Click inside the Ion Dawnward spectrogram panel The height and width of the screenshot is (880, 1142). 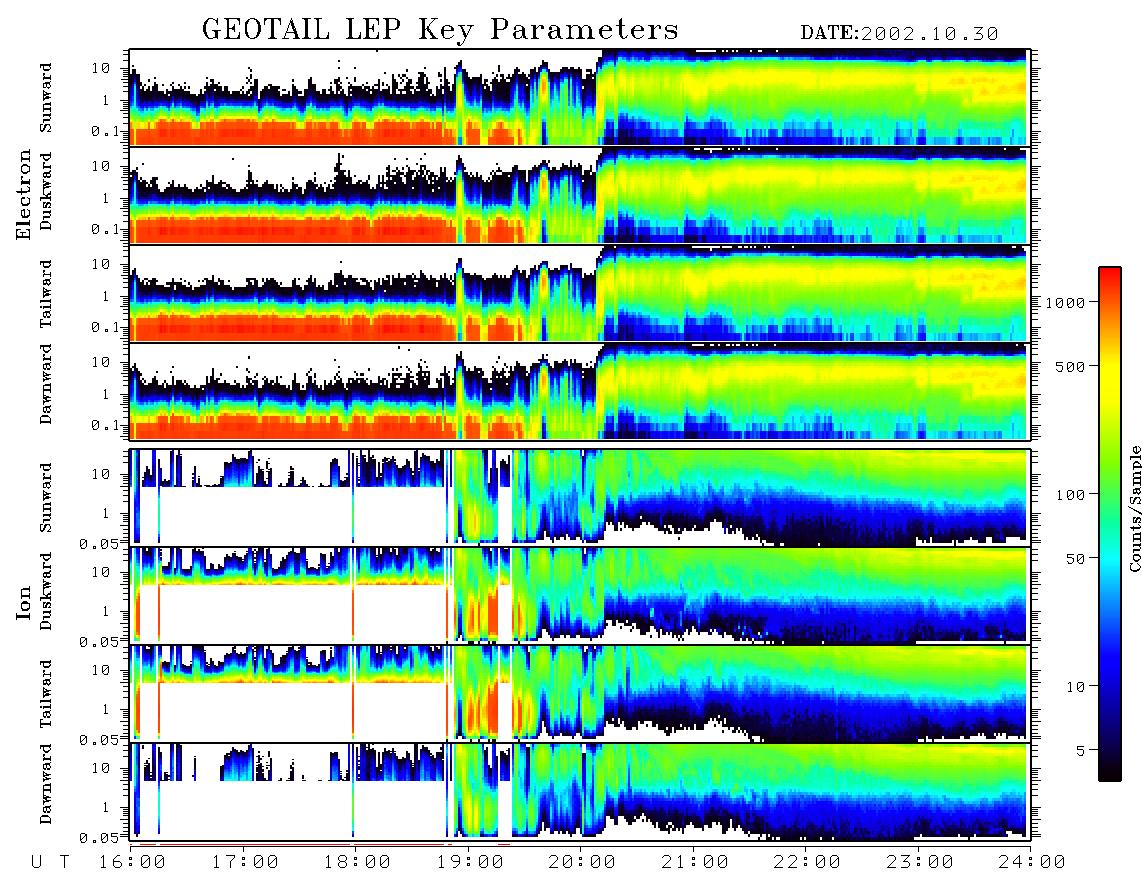[579, 791]
